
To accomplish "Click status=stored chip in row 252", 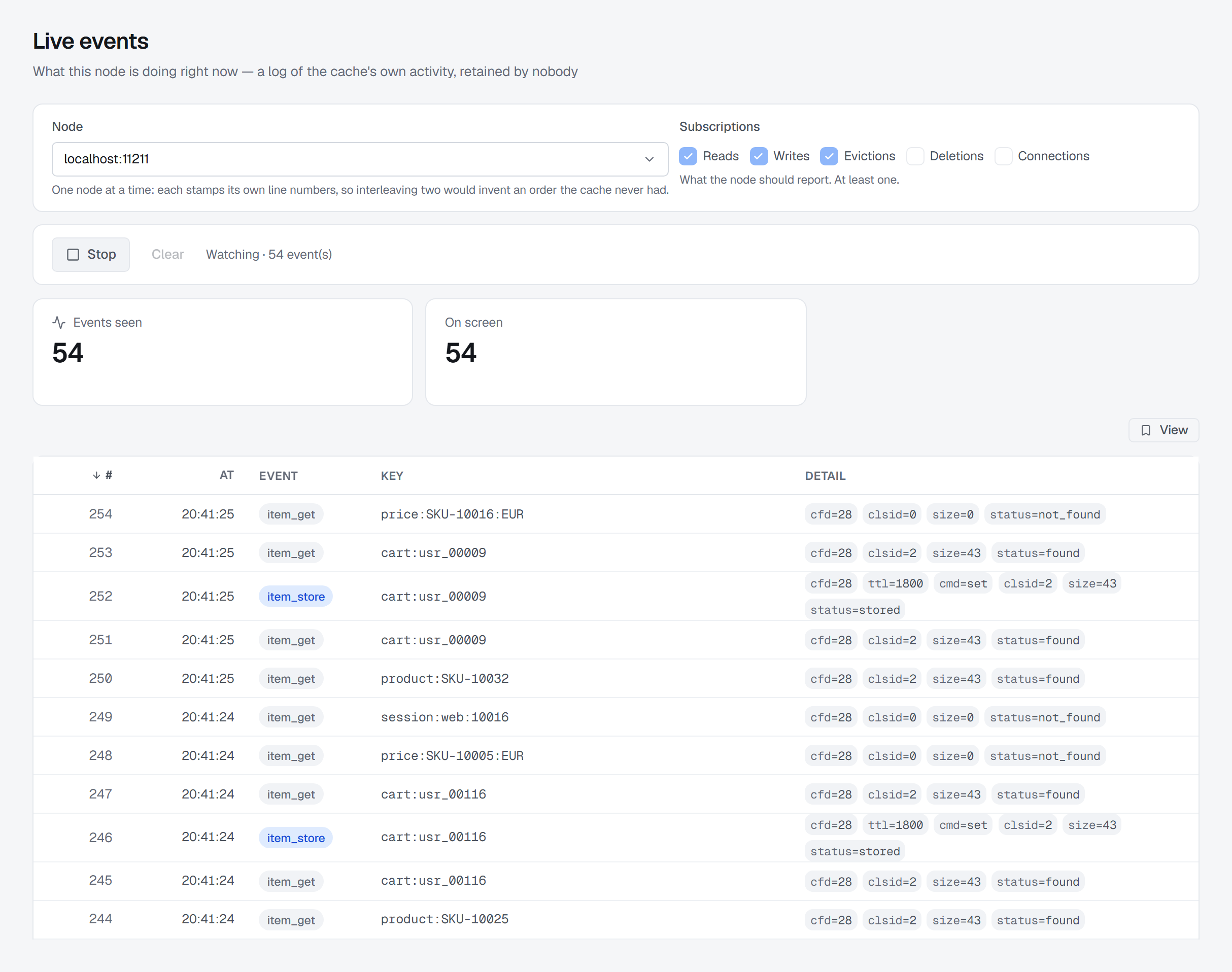I will tap(854, 610).
